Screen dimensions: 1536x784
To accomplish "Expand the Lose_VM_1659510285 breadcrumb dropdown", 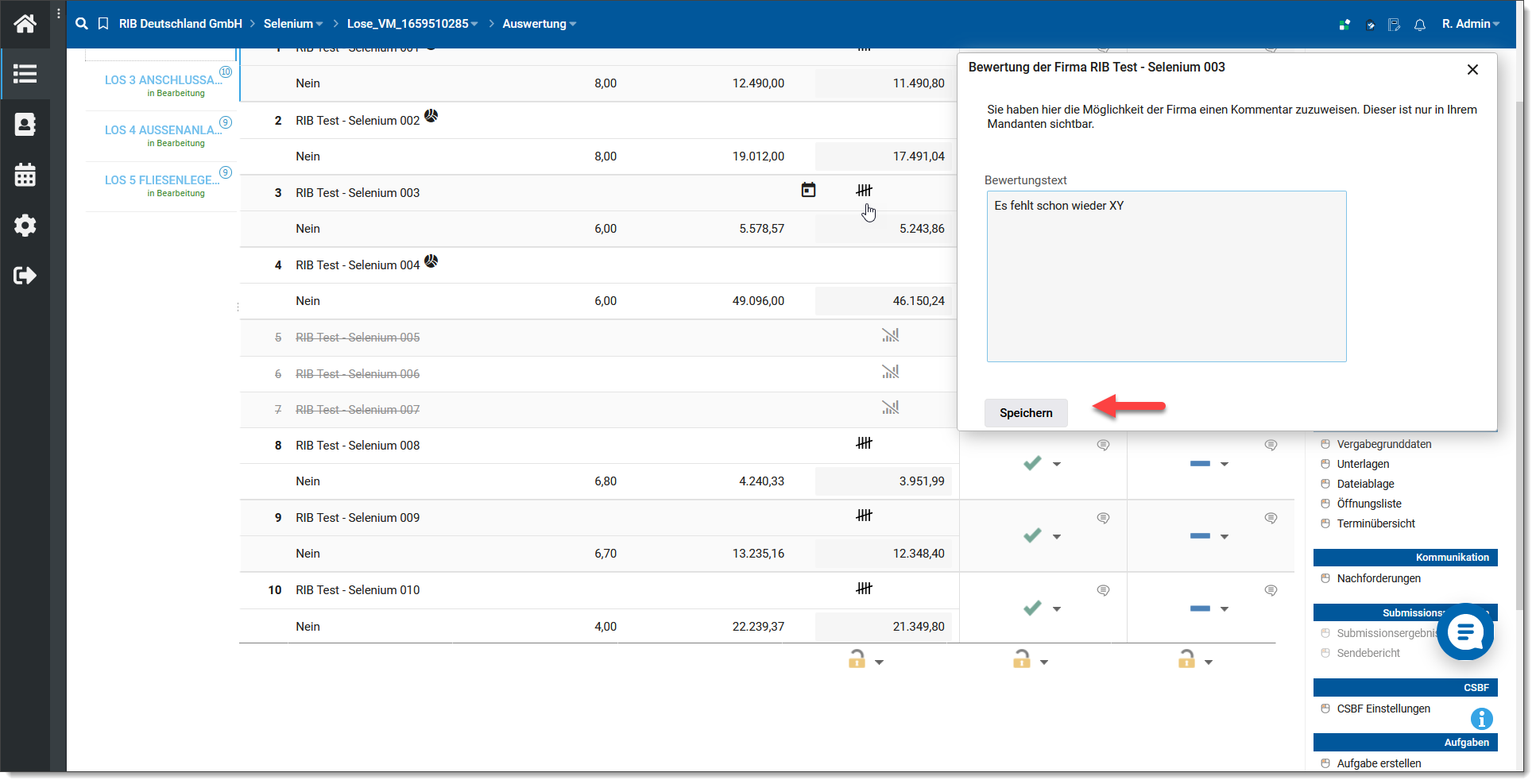I will point(474,25).
